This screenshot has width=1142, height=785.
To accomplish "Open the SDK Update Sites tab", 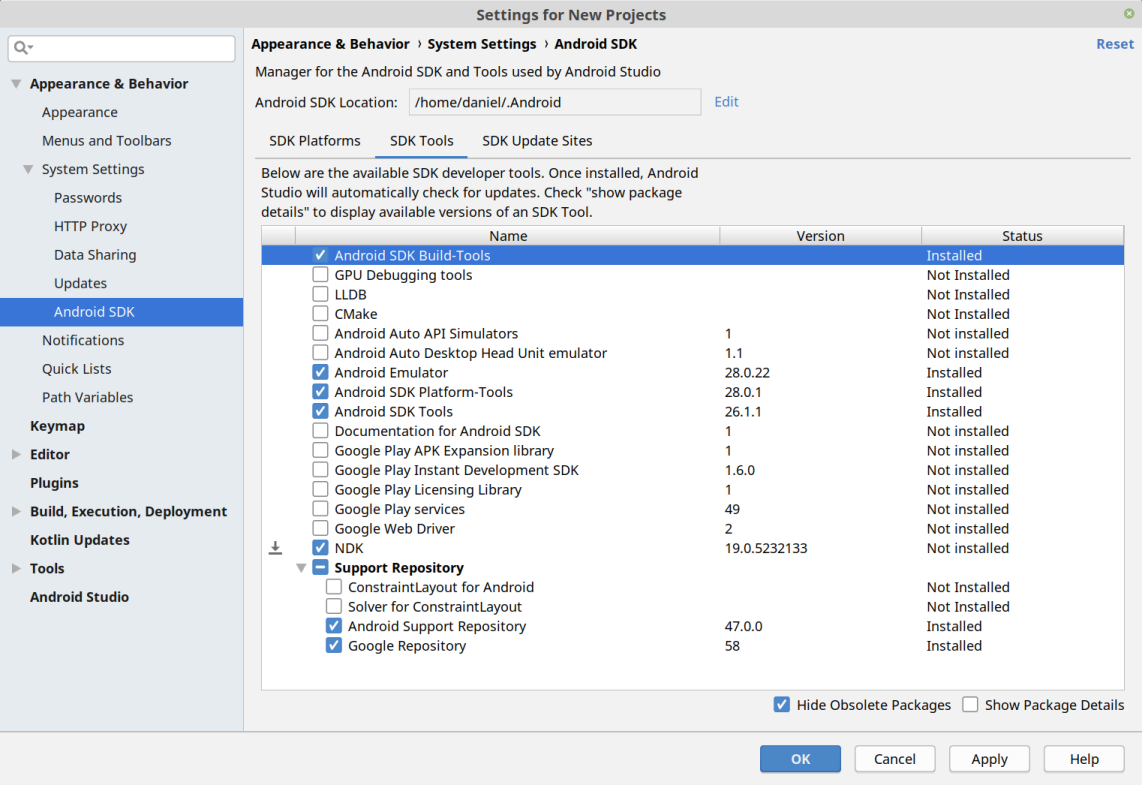I will pyautogui.click(x=537, y=141).
